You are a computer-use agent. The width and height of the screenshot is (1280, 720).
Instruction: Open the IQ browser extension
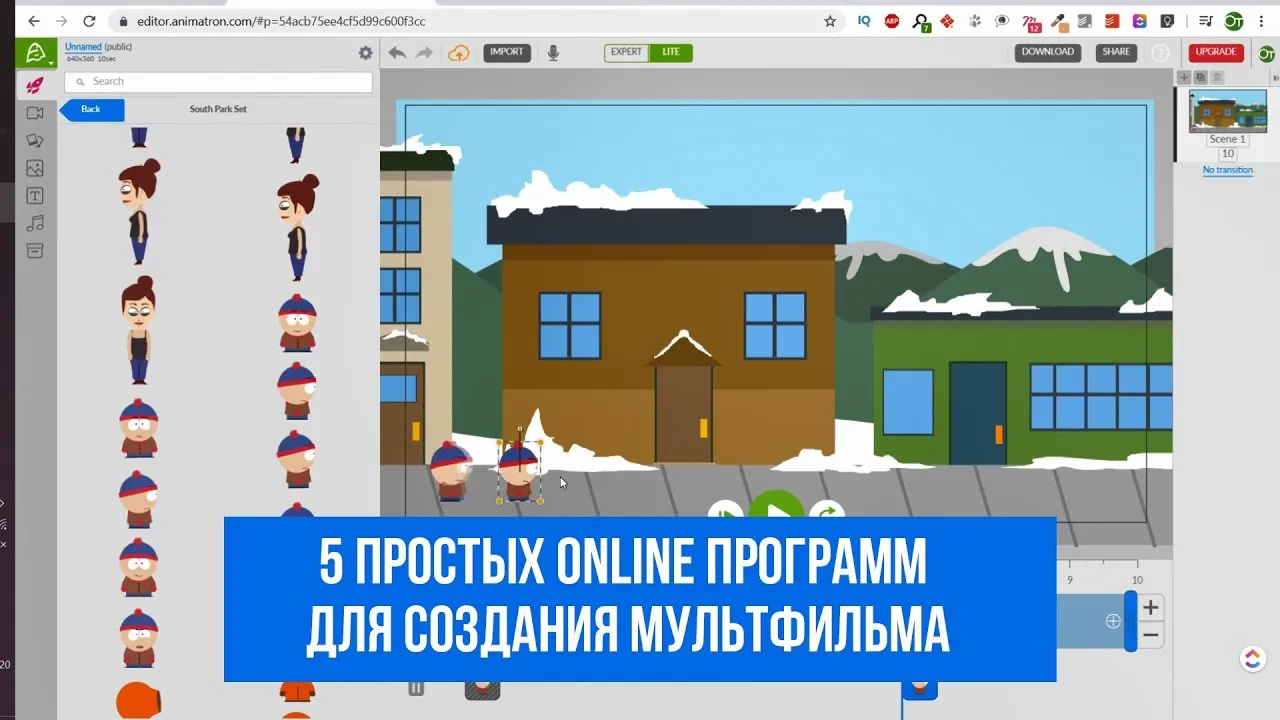pos(864,20)
